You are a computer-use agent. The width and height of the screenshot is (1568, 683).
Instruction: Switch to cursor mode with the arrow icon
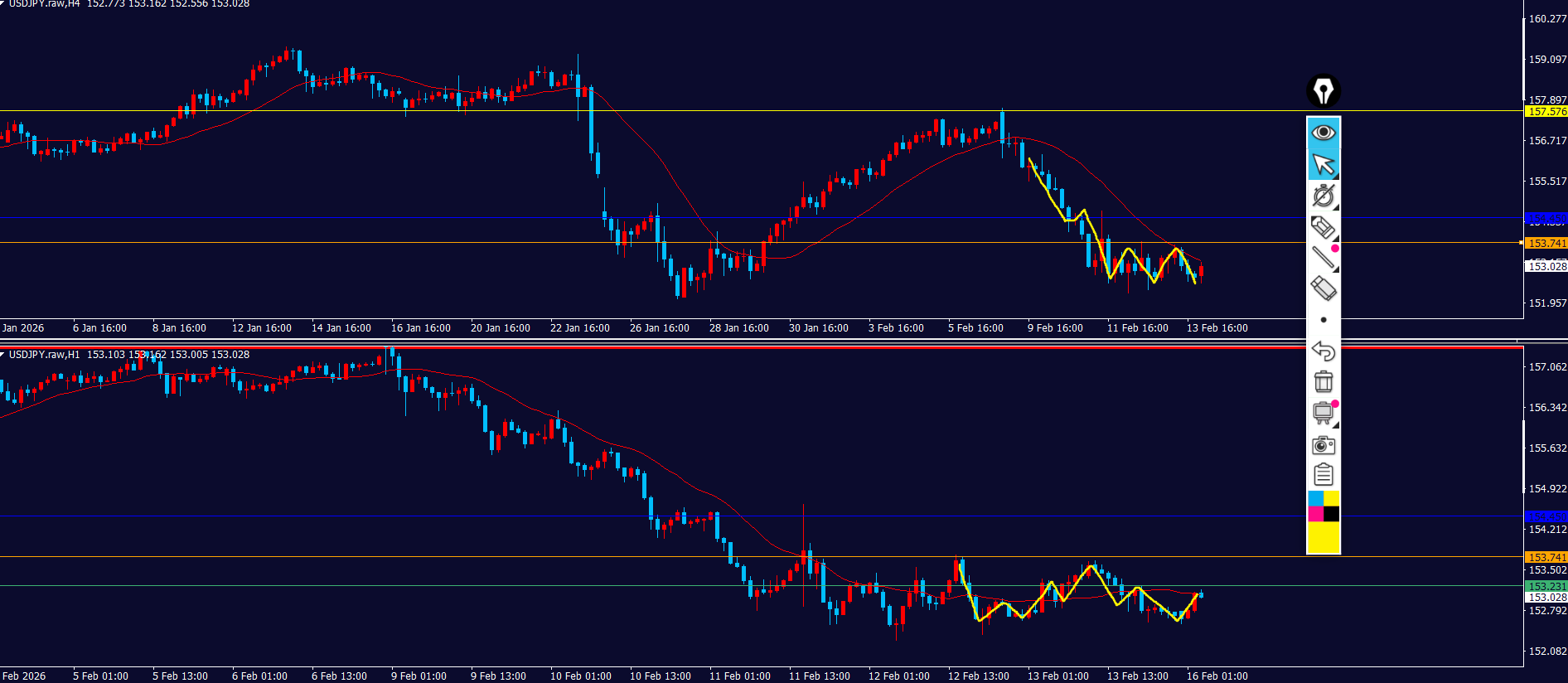click(x=1324, y=164)
